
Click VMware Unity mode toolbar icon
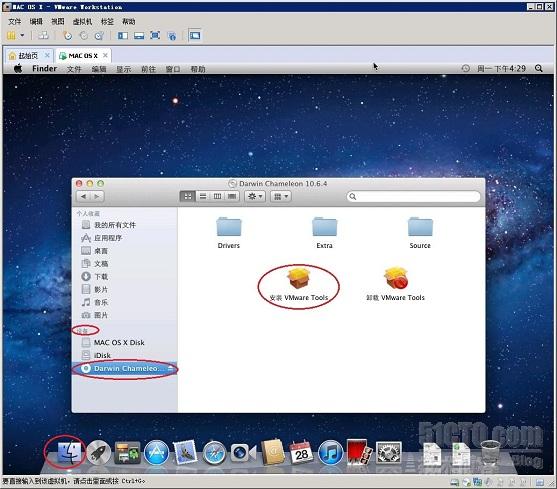click(x=172, y=36)
